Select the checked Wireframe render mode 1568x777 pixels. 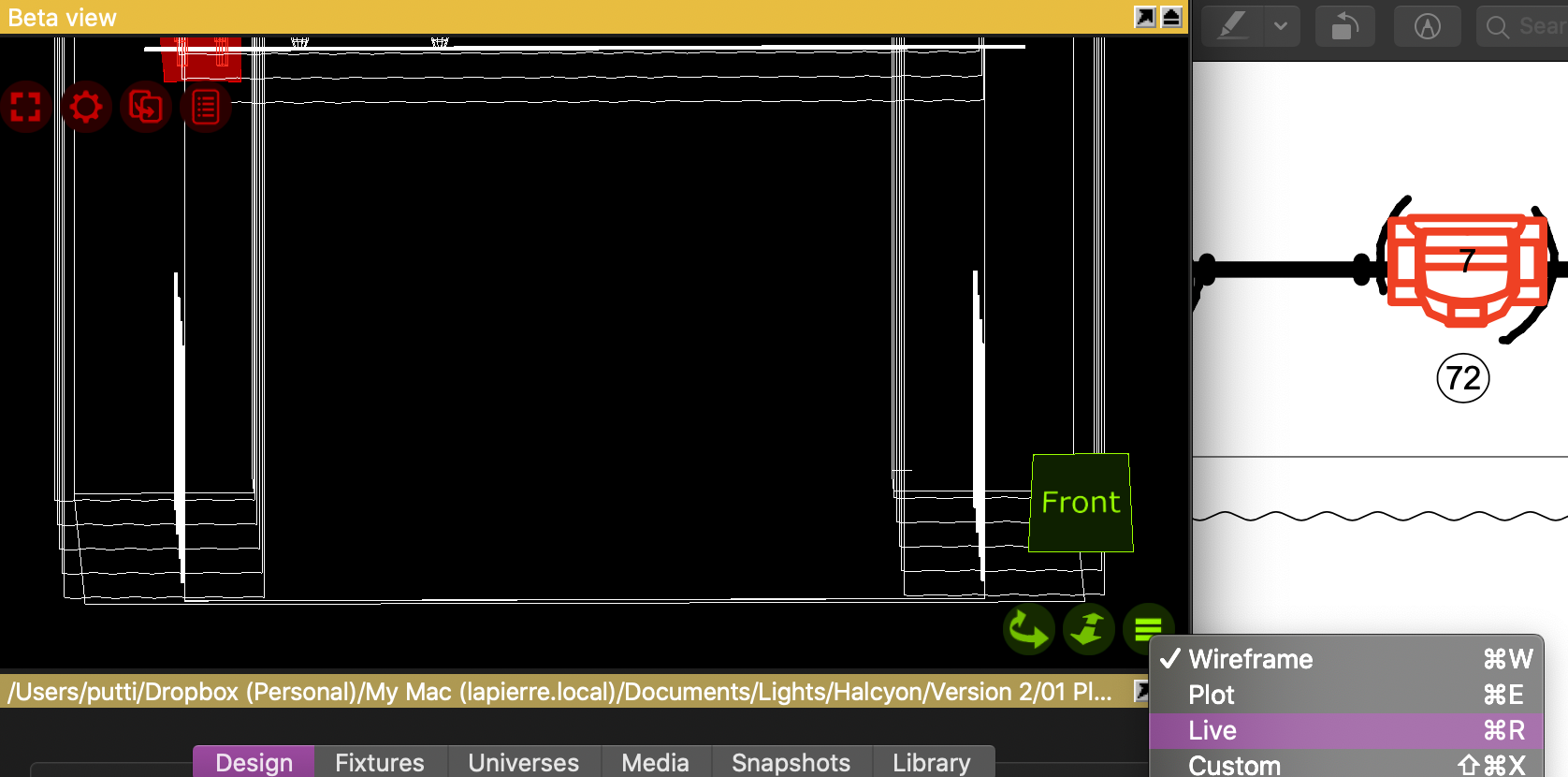tap(1250, 659)
